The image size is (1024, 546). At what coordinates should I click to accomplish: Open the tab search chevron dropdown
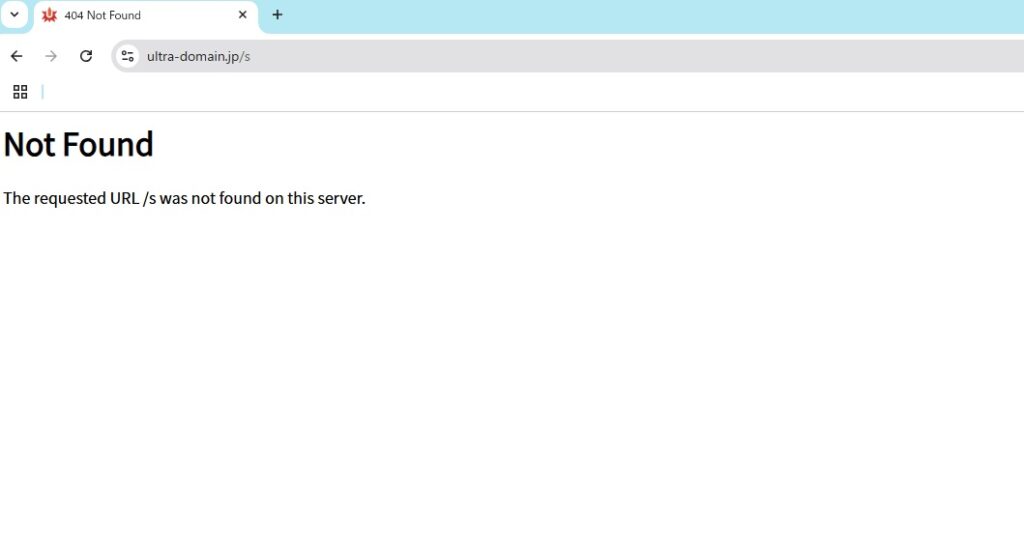click(x=14, y=15)
